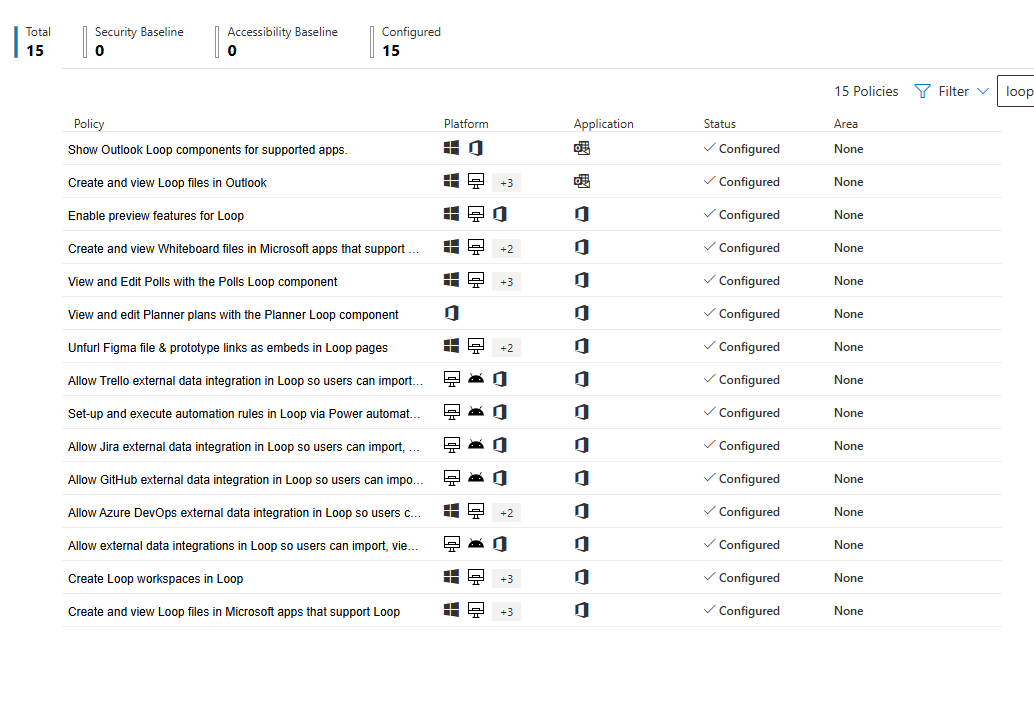
Task: Click the 15 Policies count label
Action: point(866,91)
